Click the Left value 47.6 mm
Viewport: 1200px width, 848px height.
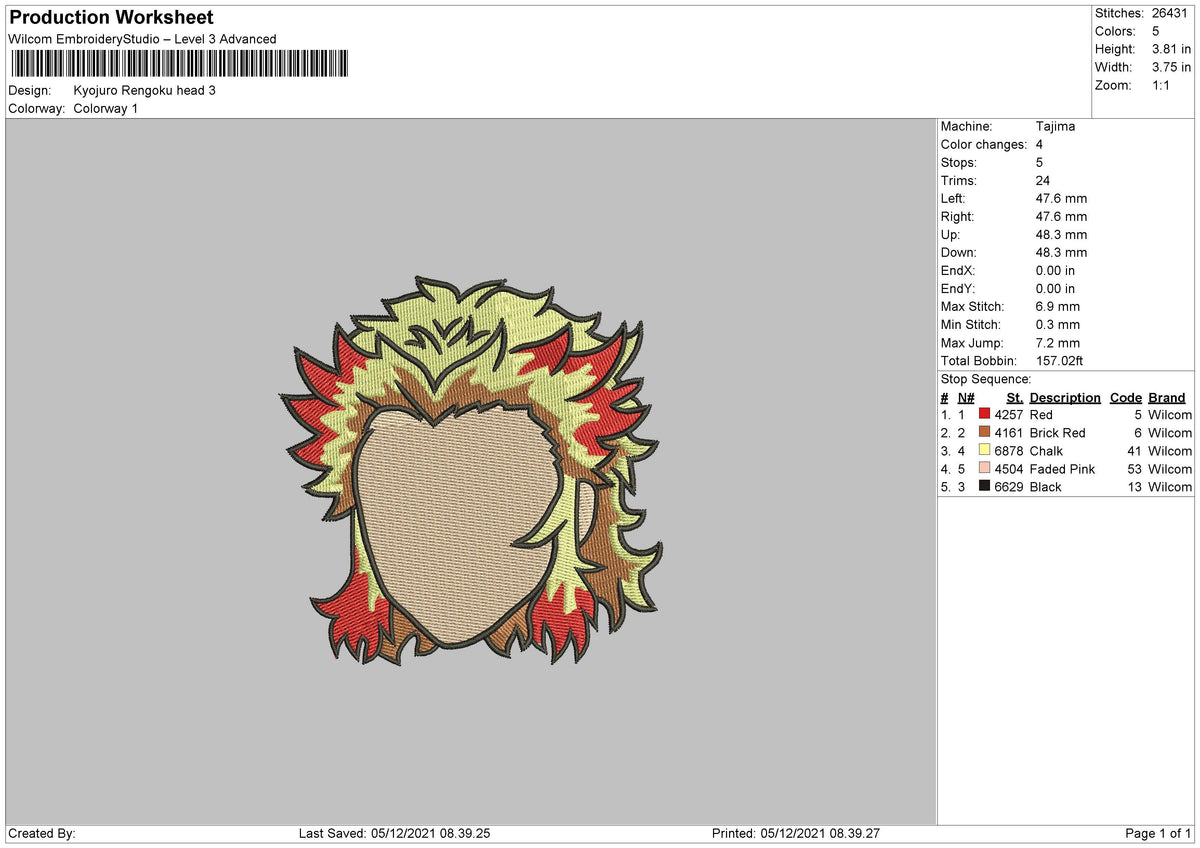pyautogui.click(x=1062, y=198)
